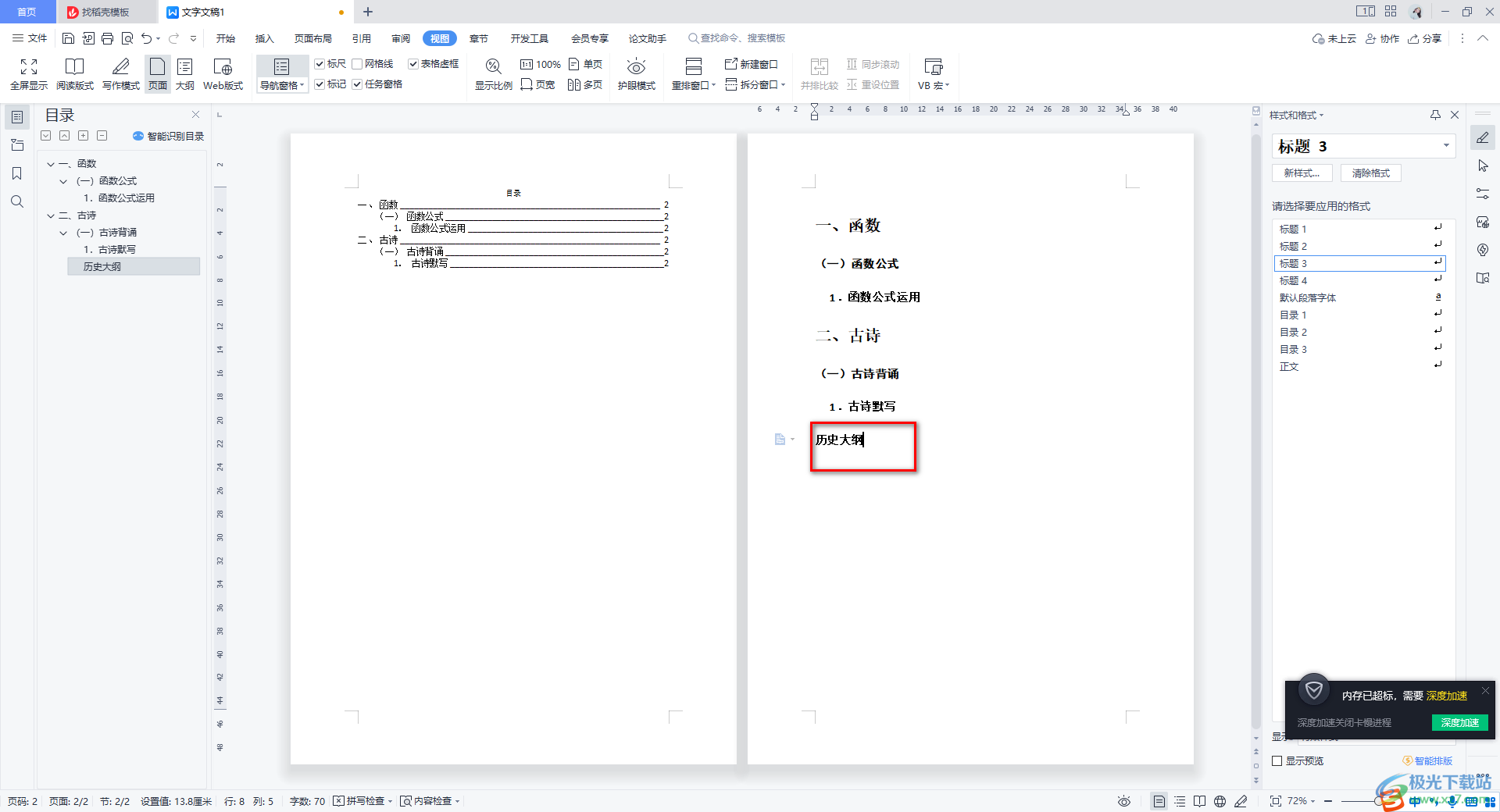The width and height of the screenshot is (1500, 812).
Task: Open the split window dropdown
Action: click(755, 84)
